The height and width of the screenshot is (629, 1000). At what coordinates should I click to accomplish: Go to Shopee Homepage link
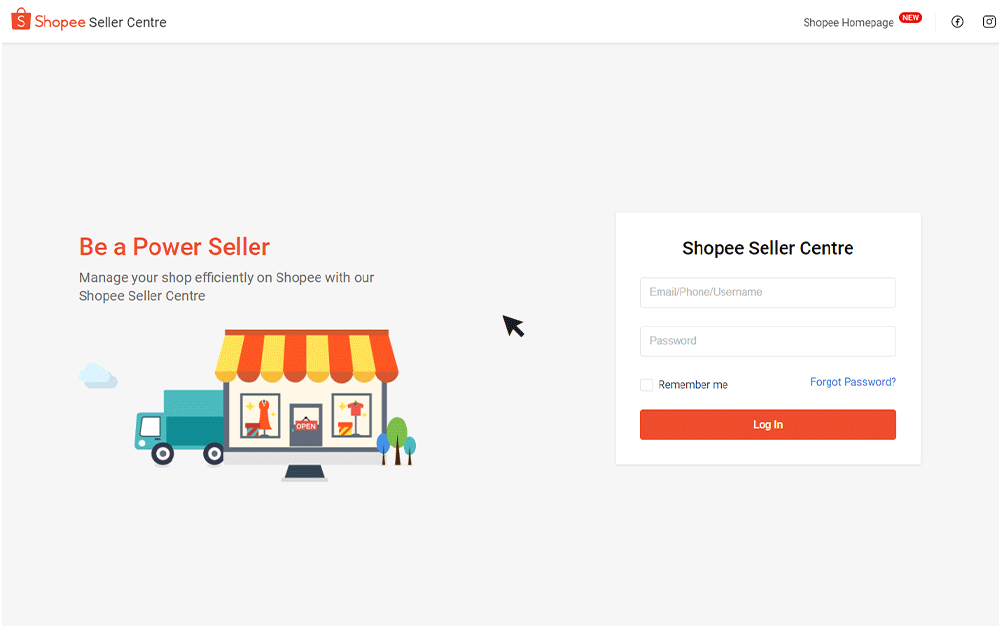pyautogui.click(x=848, y=22)
